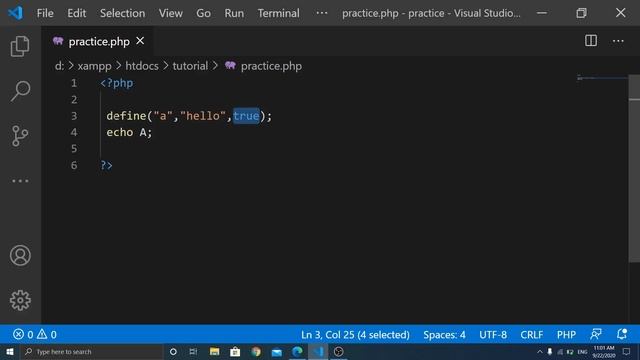Open the File menu
The height and width of the screenshot is (360, 640).
pos(45,13)
